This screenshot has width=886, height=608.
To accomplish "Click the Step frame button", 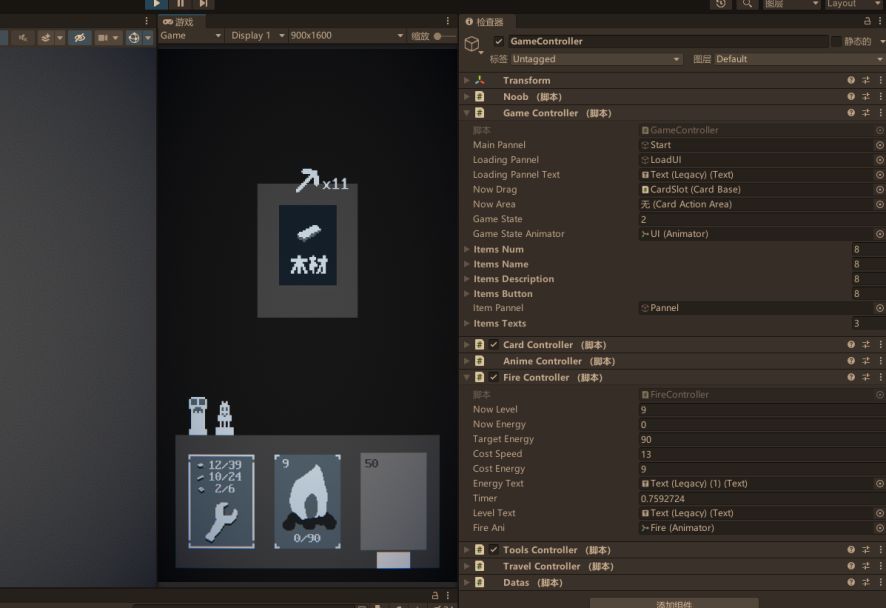I will coord(203,4).
